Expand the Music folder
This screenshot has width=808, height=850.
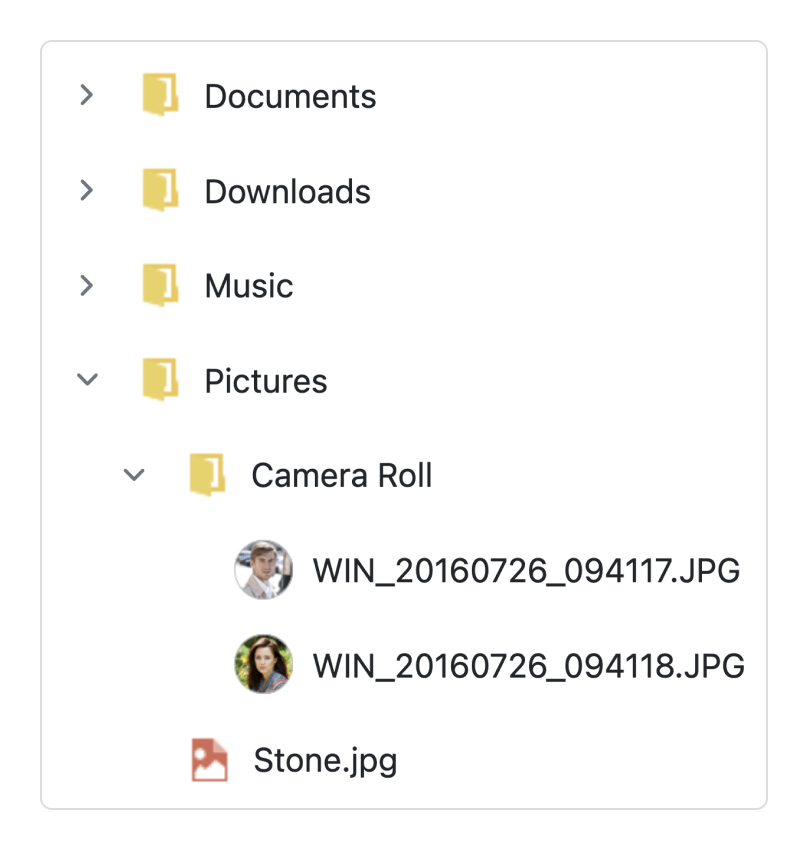pos(87,285)
